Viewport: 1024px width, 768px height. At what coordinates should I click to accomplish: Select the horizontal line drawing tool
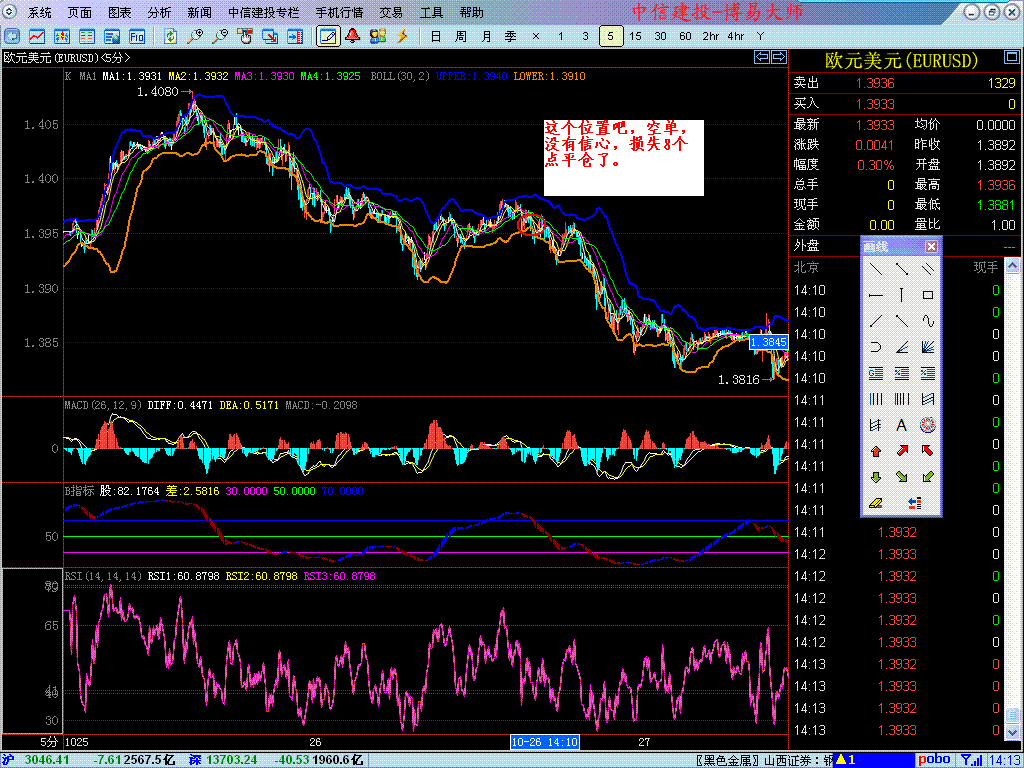point(876,295)
